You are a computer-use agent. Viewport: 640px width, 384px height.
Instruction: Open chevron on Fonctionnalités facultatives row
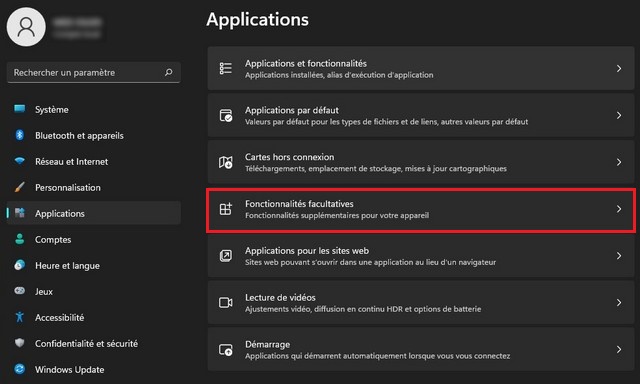point(619,209)
